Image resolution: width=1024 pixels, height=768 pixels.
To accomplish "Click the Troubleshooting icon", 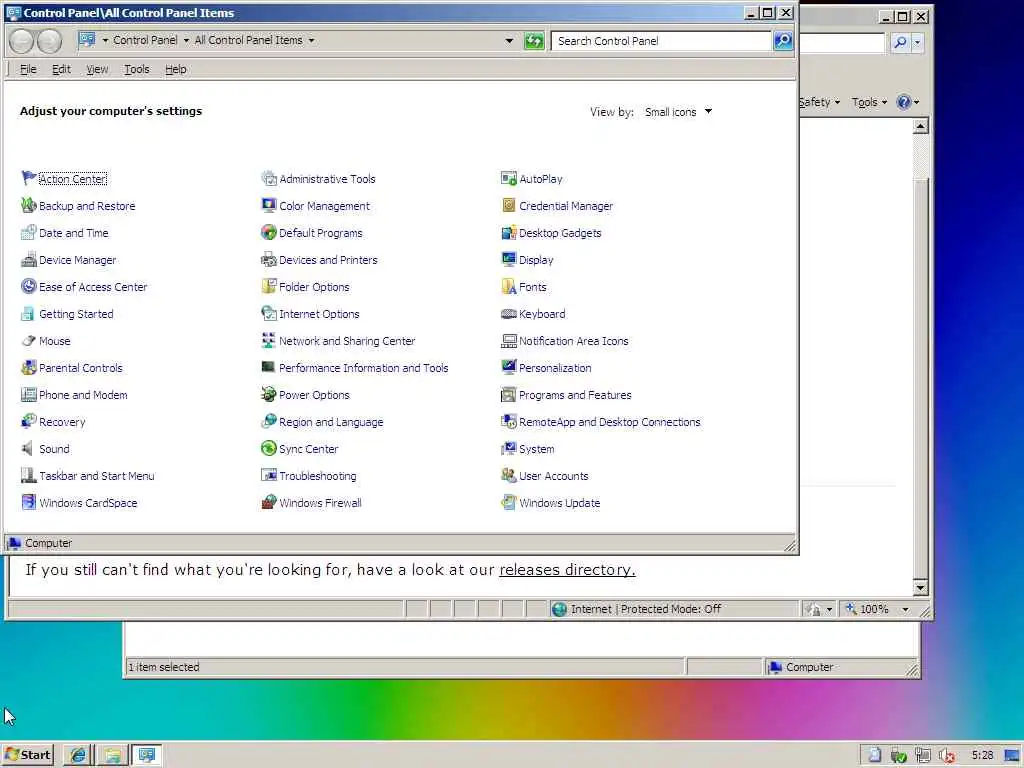I will pyautogui.click(x=268, y=475).
